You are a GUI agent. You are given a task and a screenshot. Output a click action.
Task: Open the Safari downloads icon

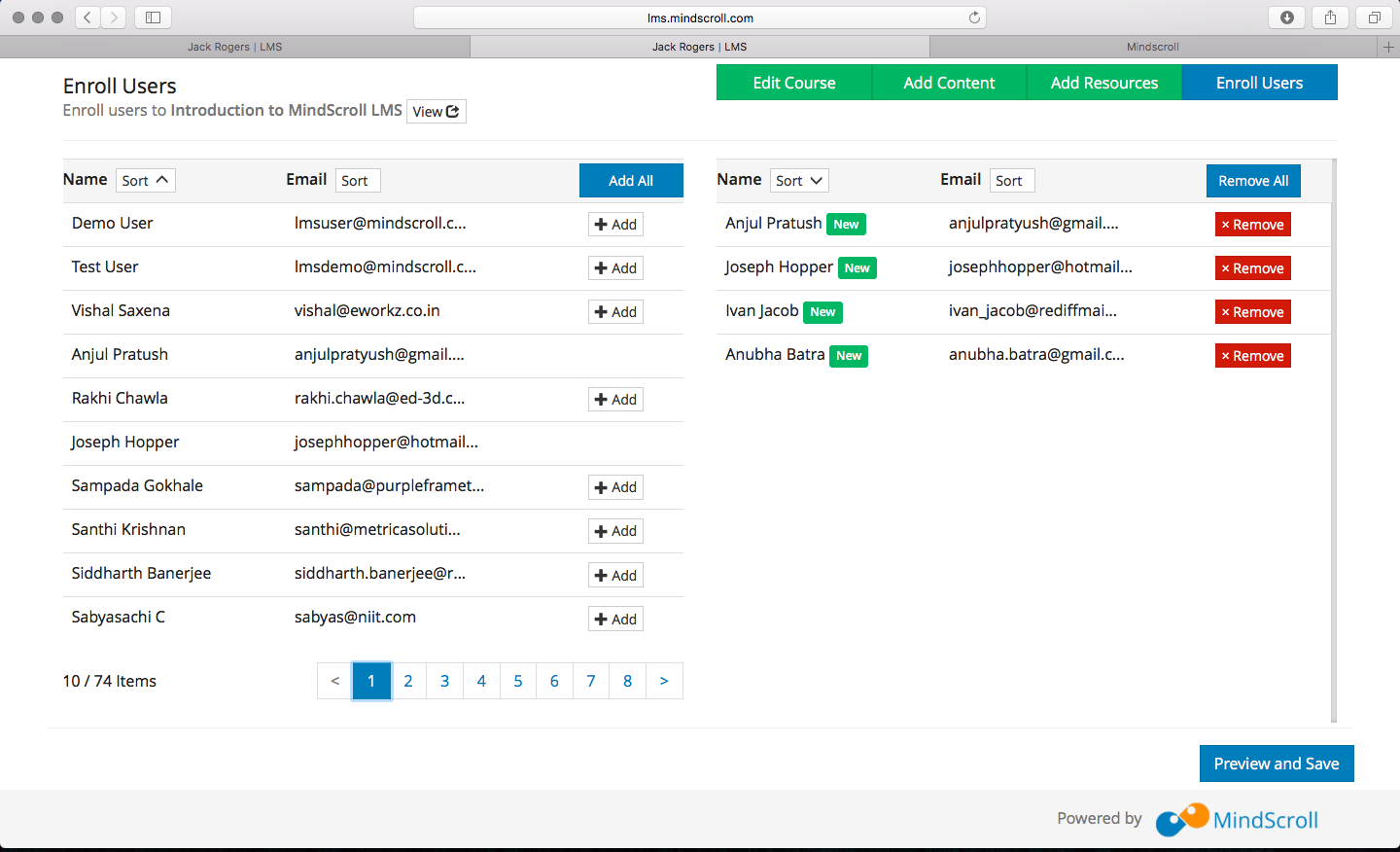(1286, 18)
